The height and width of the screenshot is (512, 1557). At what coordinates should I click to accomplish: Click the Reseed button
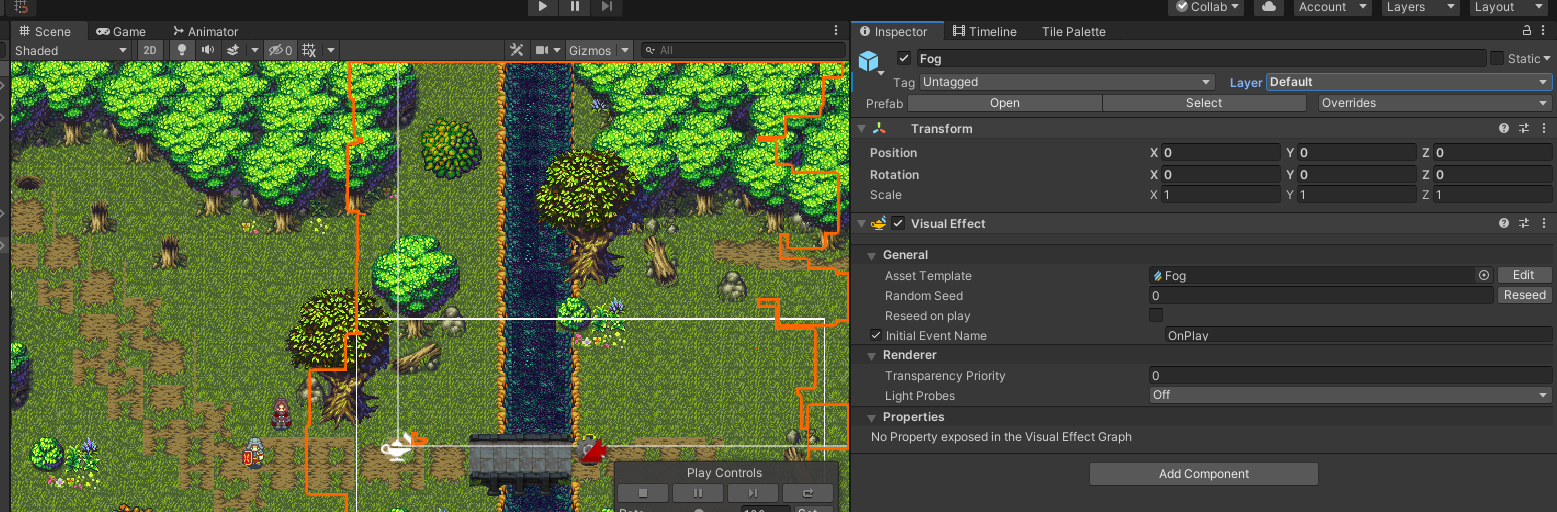point(1524,295)
